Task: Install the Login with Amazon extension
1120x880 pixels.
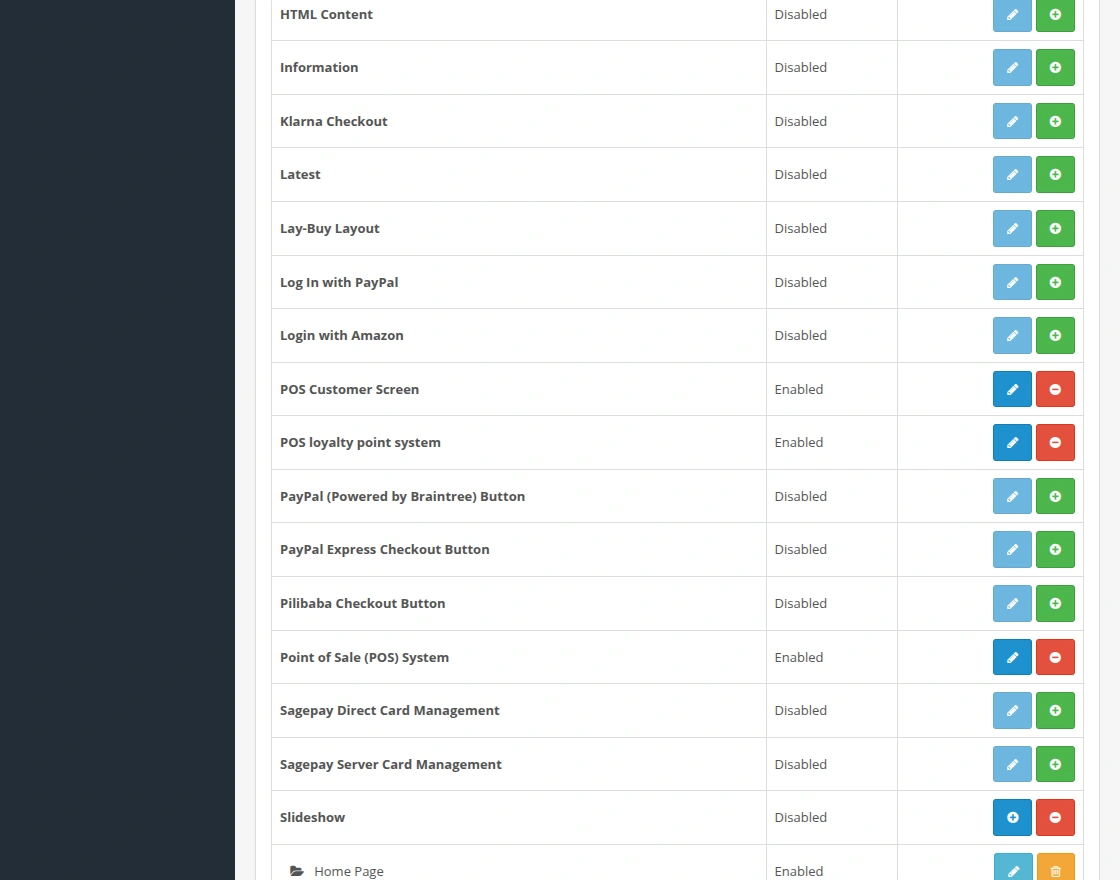Action: (1055, 335)
